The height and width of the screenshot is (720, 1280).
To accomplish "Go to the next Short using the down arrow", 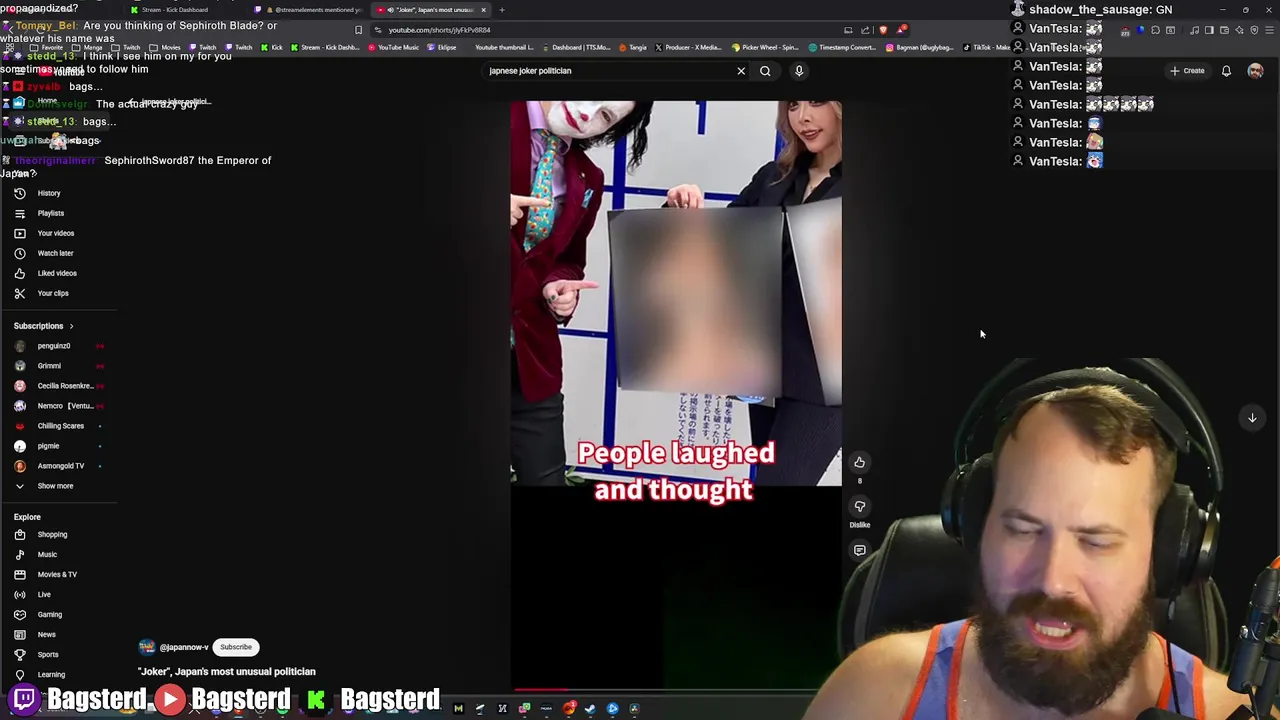I will (x=1252, y=418).
